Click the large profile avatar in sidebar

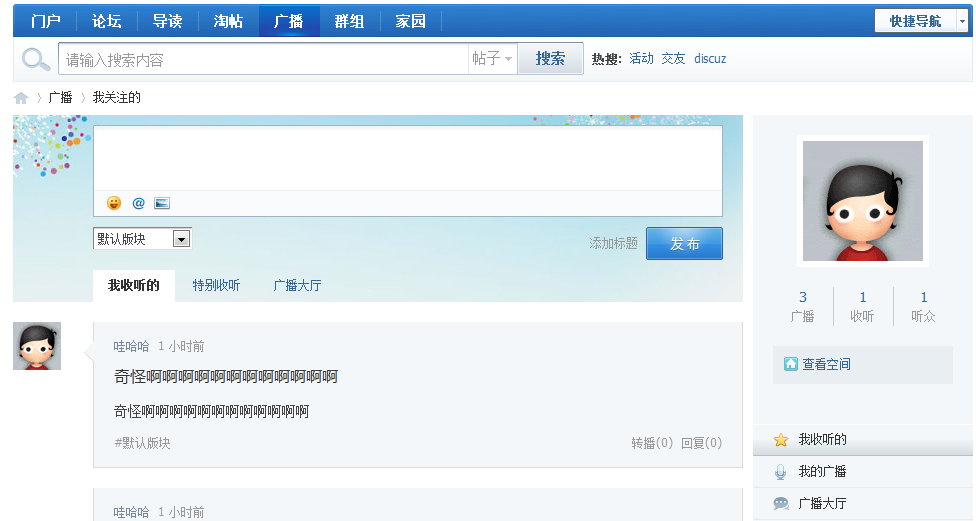863,200
